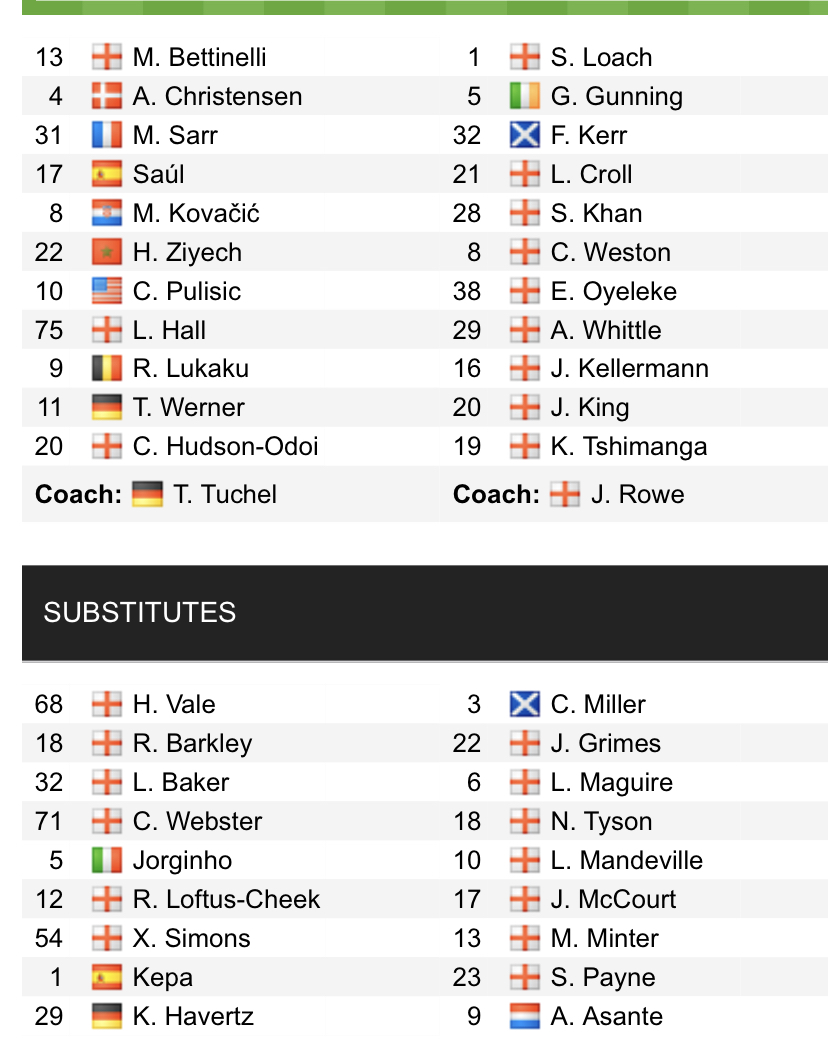Click substitute R. Loftus-Cheek name
The height and width of the screenshot is (1055, 828).
[226, 899]
